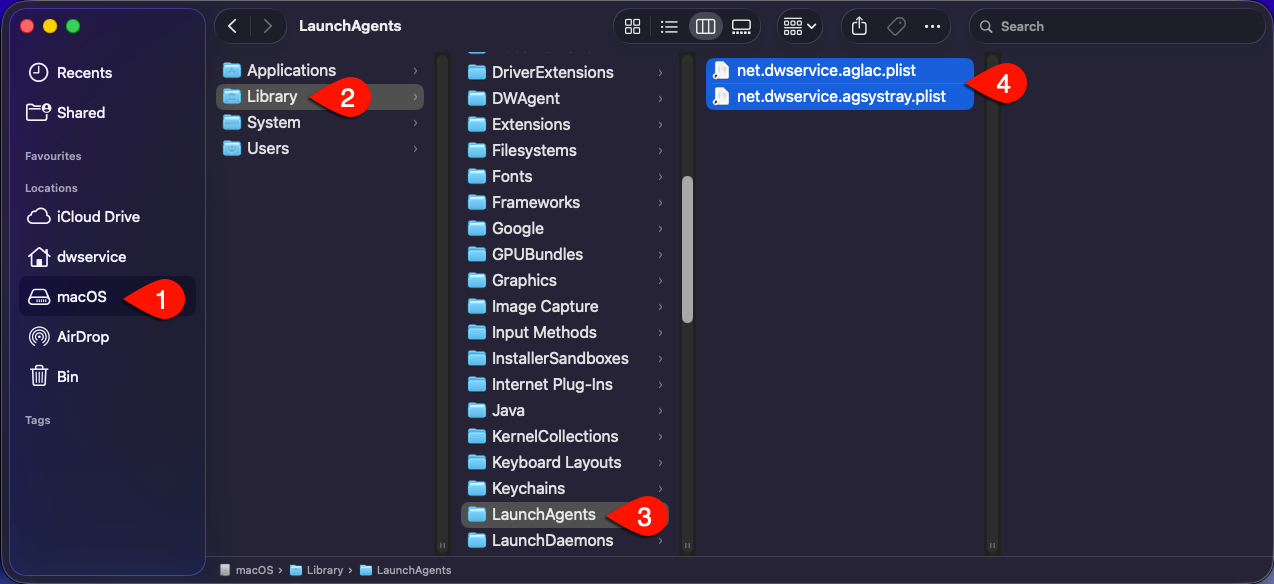This screenshot has height=584, width=1274.
Task: Select the Applications folder
Action: pos(320,70)
